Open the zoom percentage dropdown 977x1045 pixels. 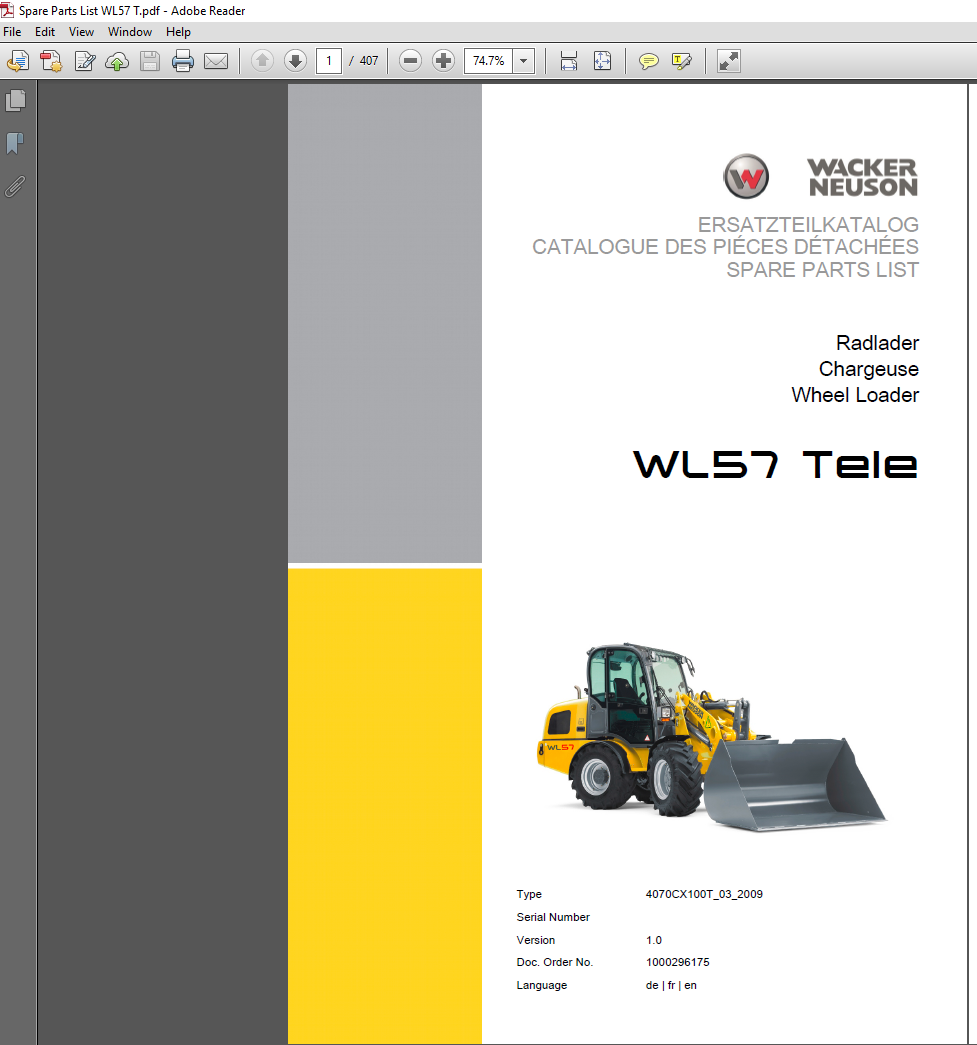coord(522,61)
